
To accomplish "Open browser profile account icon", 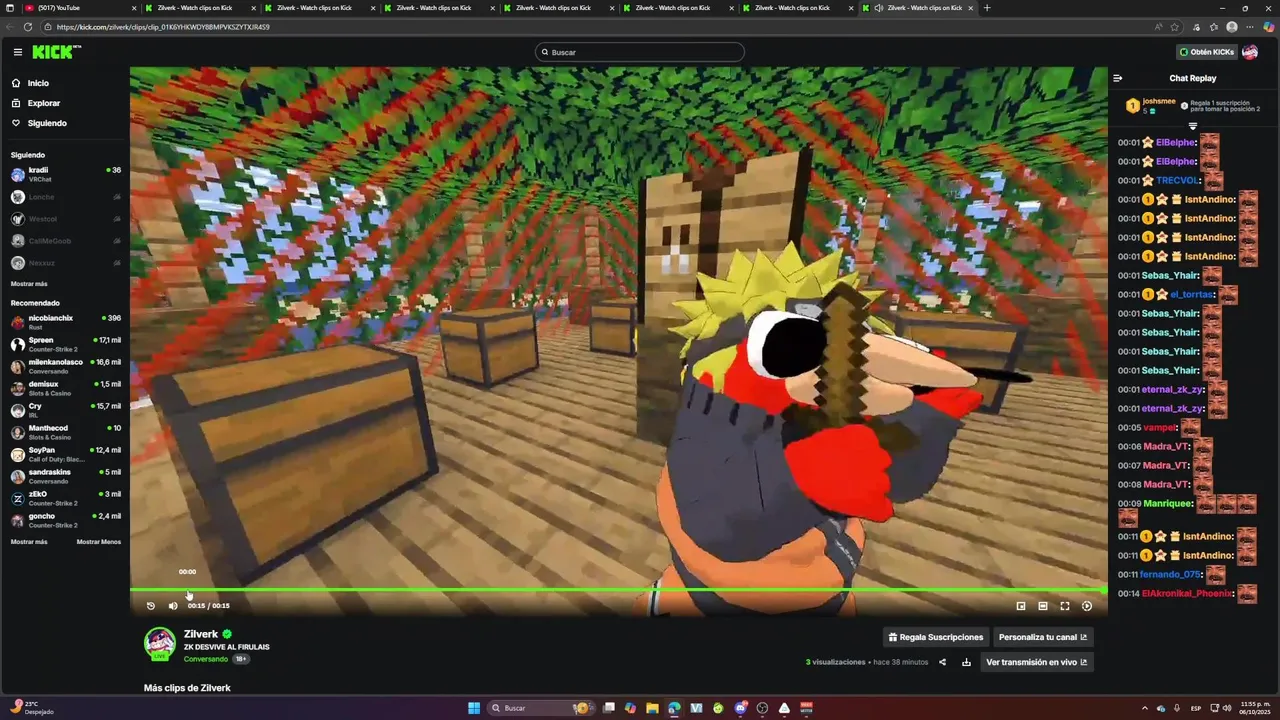I will tap(1232, 27).
